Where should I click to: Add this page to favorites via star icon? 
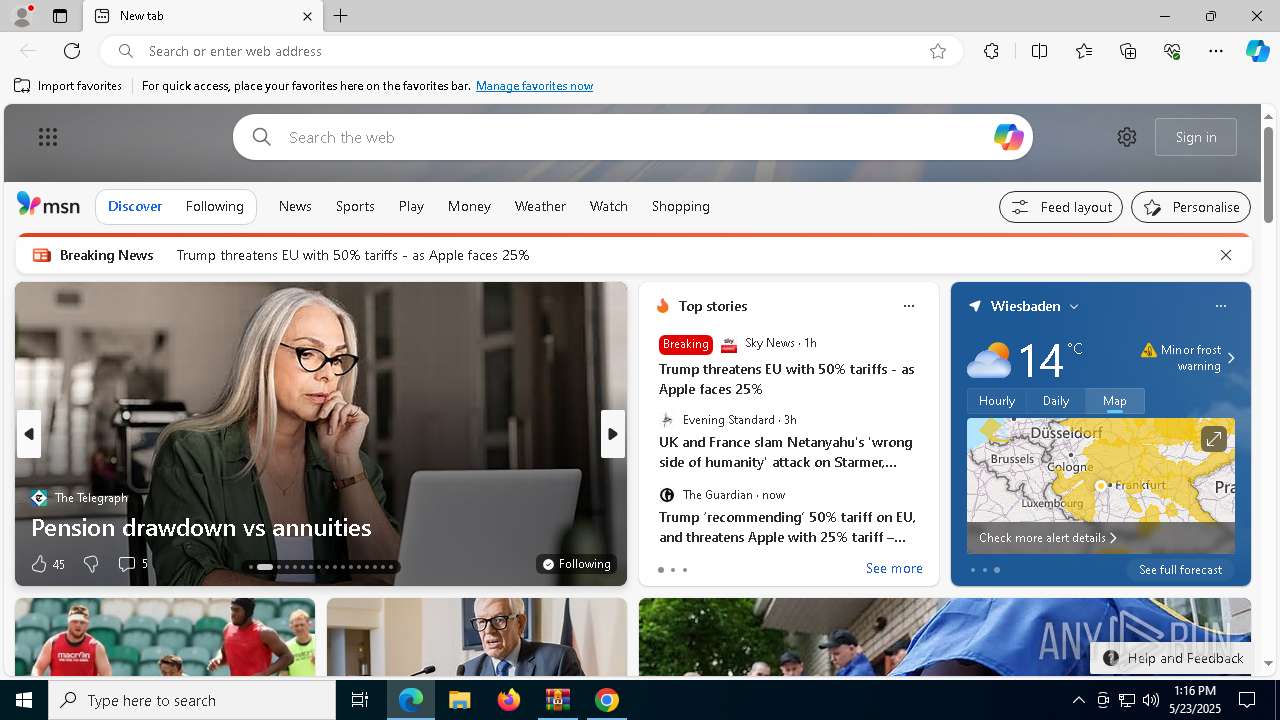[x=938, y=51]
